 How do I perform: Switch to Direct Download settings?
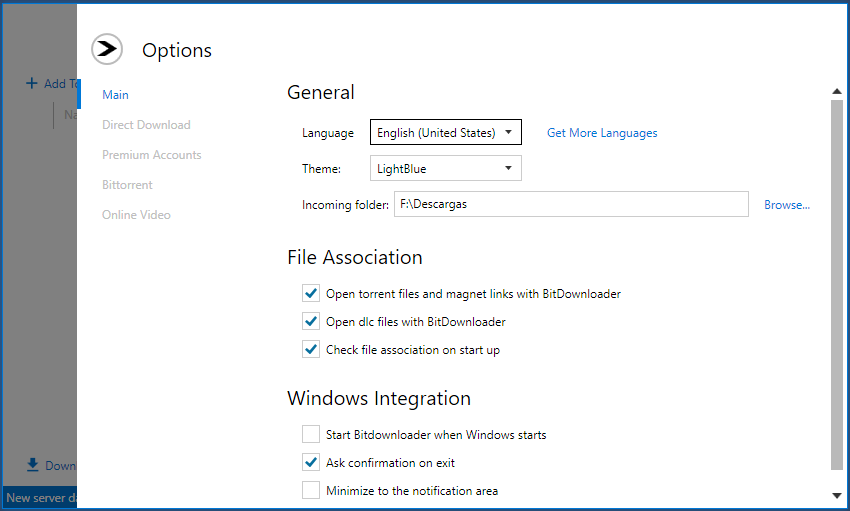tap(146, 125)
